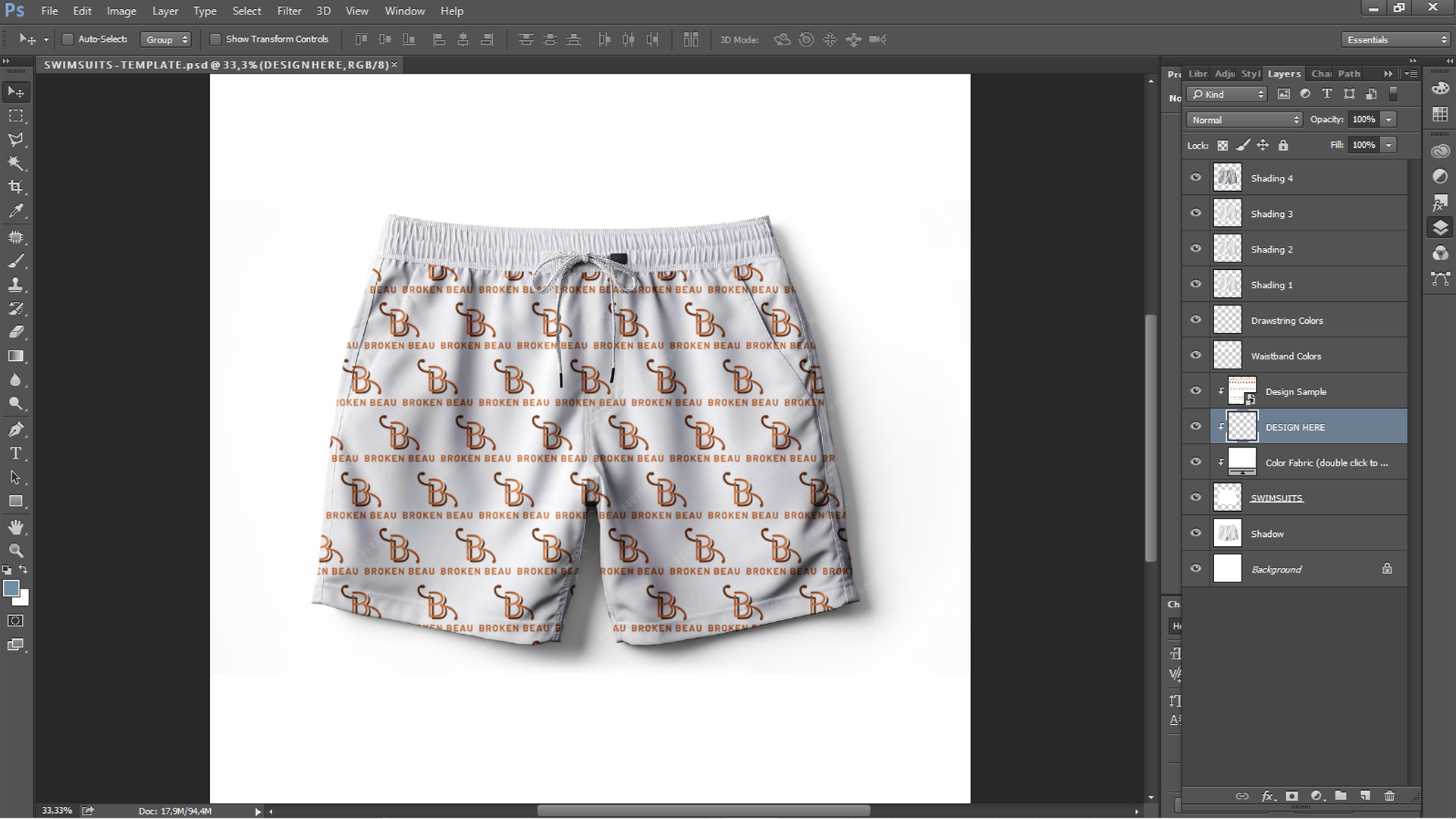This screenshot has height=819, width=1456.
Task: Open the Filter menu
Action: pos(289,11)
